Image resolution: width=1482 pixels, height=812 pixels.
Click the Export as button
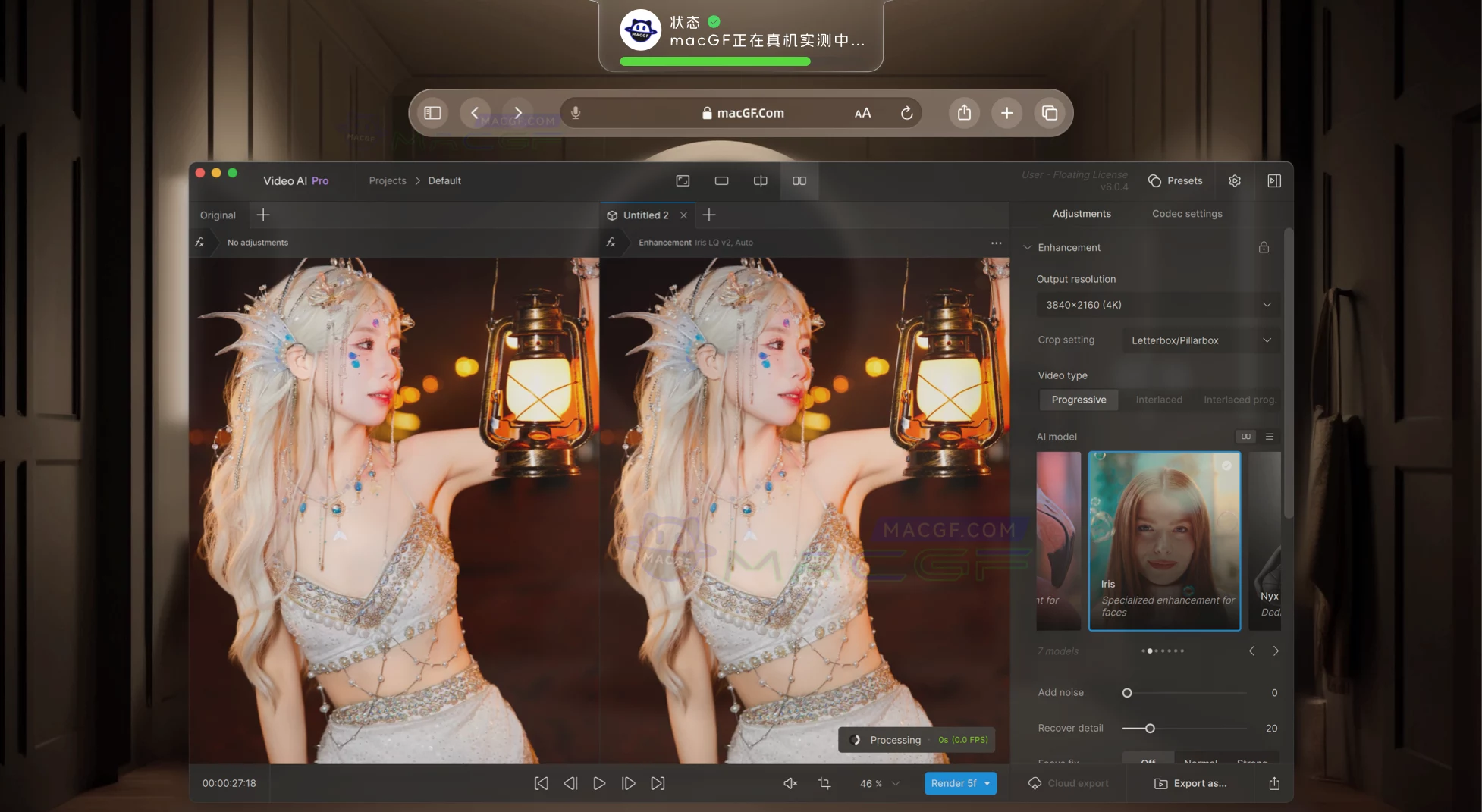tap(1191, 783)
